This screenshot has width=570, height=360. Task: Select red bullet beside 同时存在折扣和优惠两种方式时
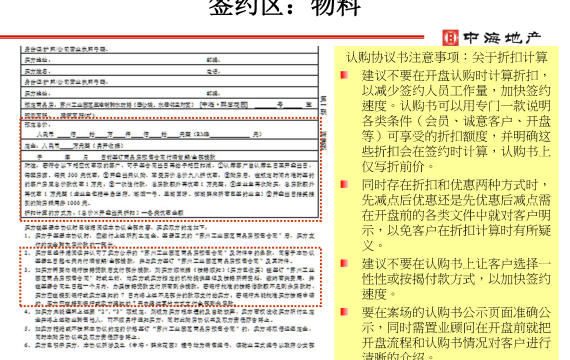344,184
